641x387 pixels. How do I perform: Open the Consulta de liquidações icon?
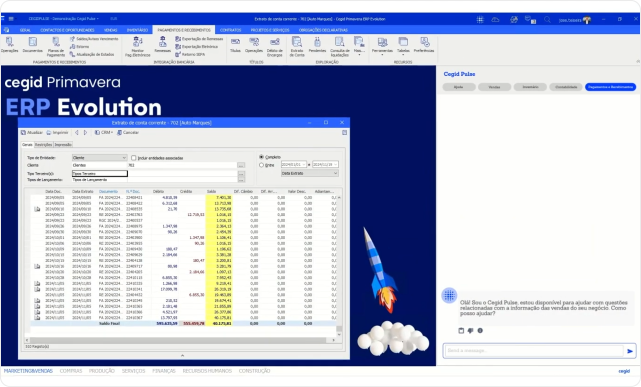340,46
